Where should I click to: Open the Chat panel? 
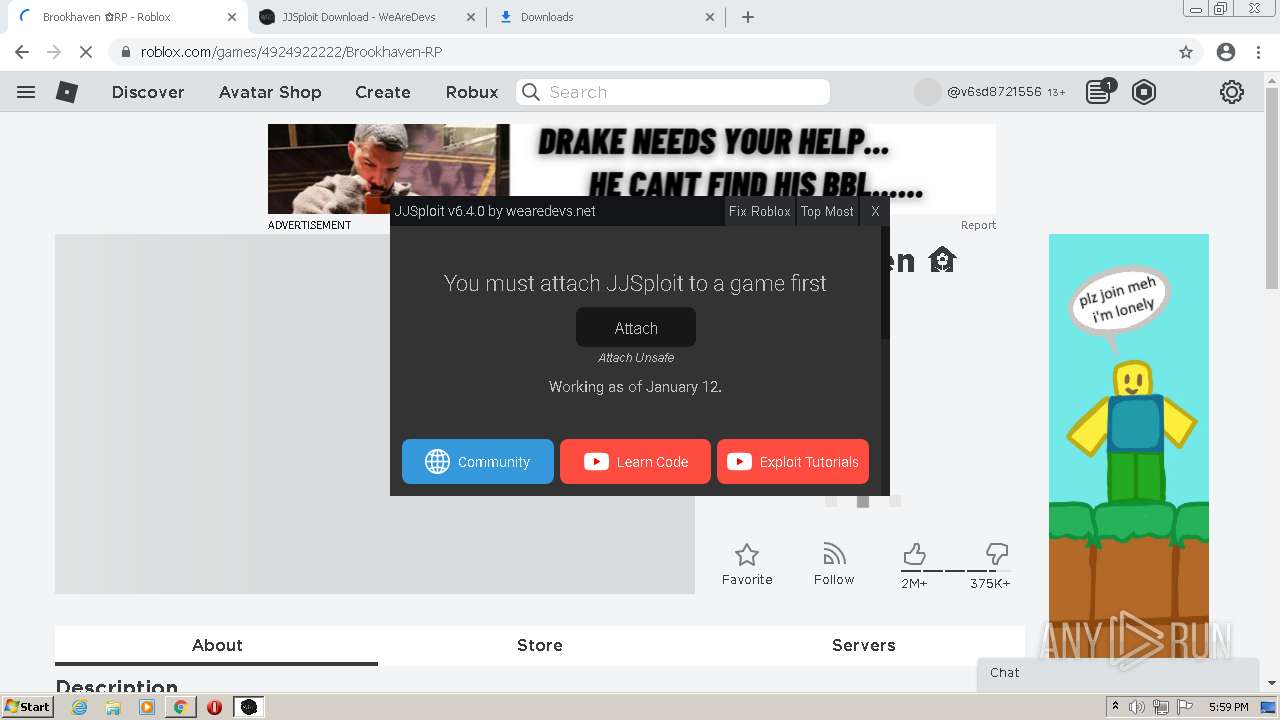[1118, 673]
